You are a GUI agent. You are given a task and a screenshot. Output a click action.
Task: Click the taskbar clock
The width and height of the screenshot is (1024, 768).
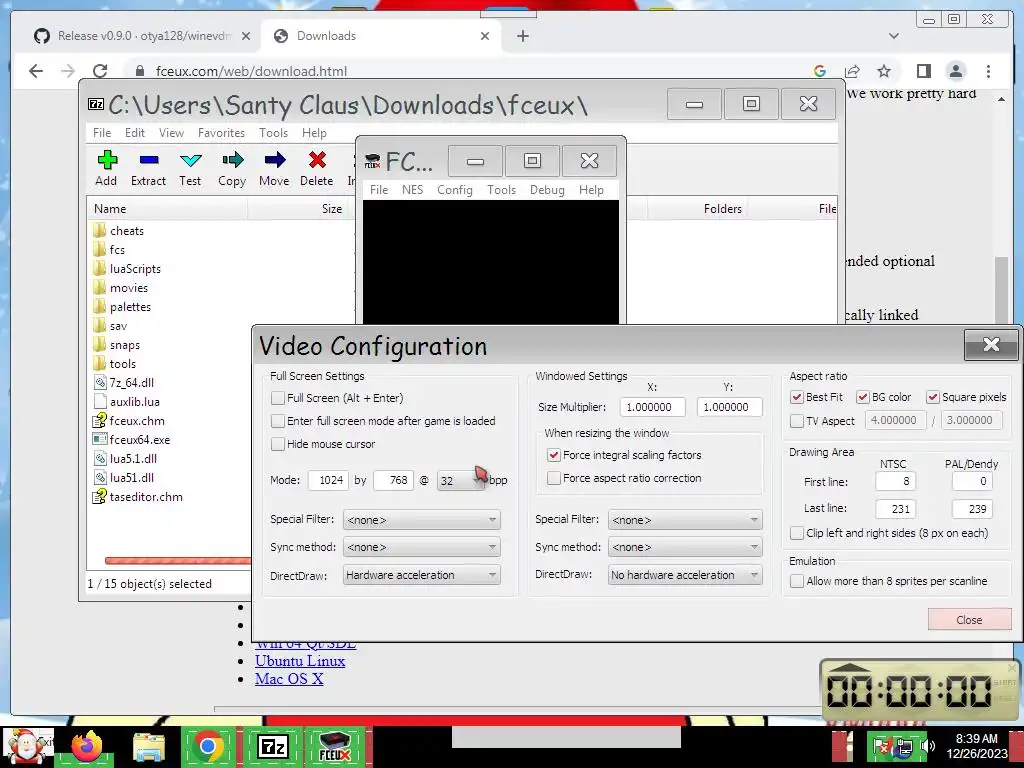[x=977, y=746]
